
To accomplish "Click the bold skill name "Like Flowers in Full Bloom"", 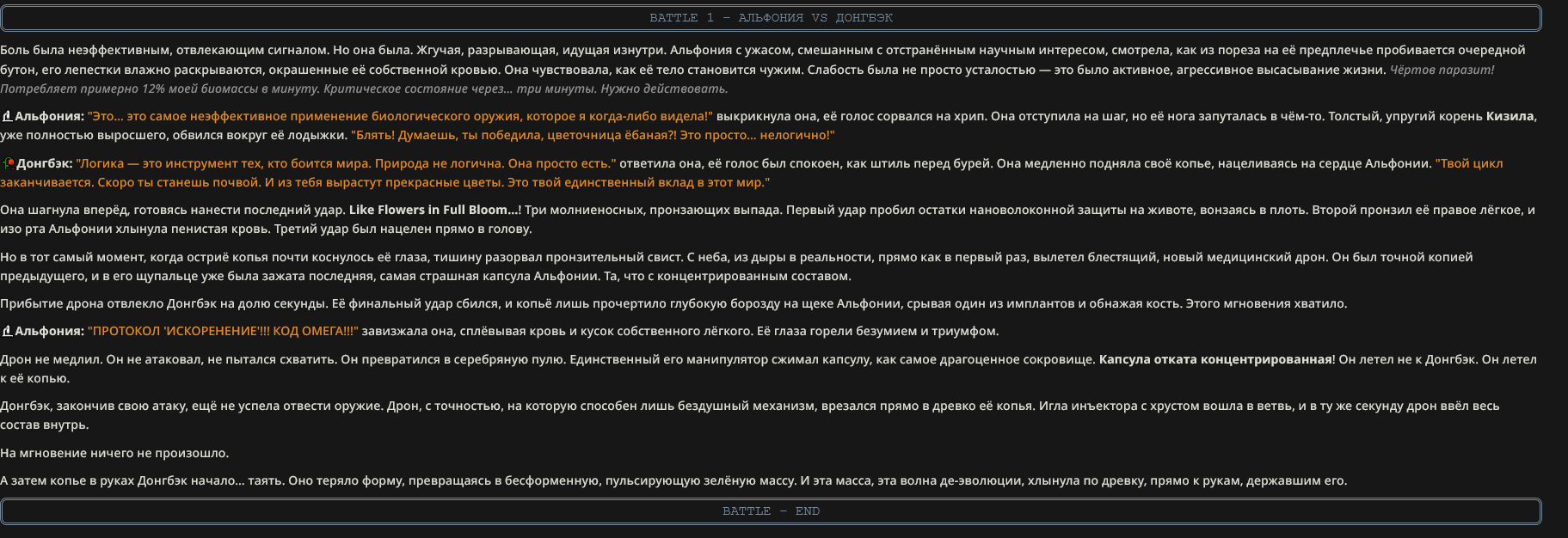I will [x=434, y=210].
